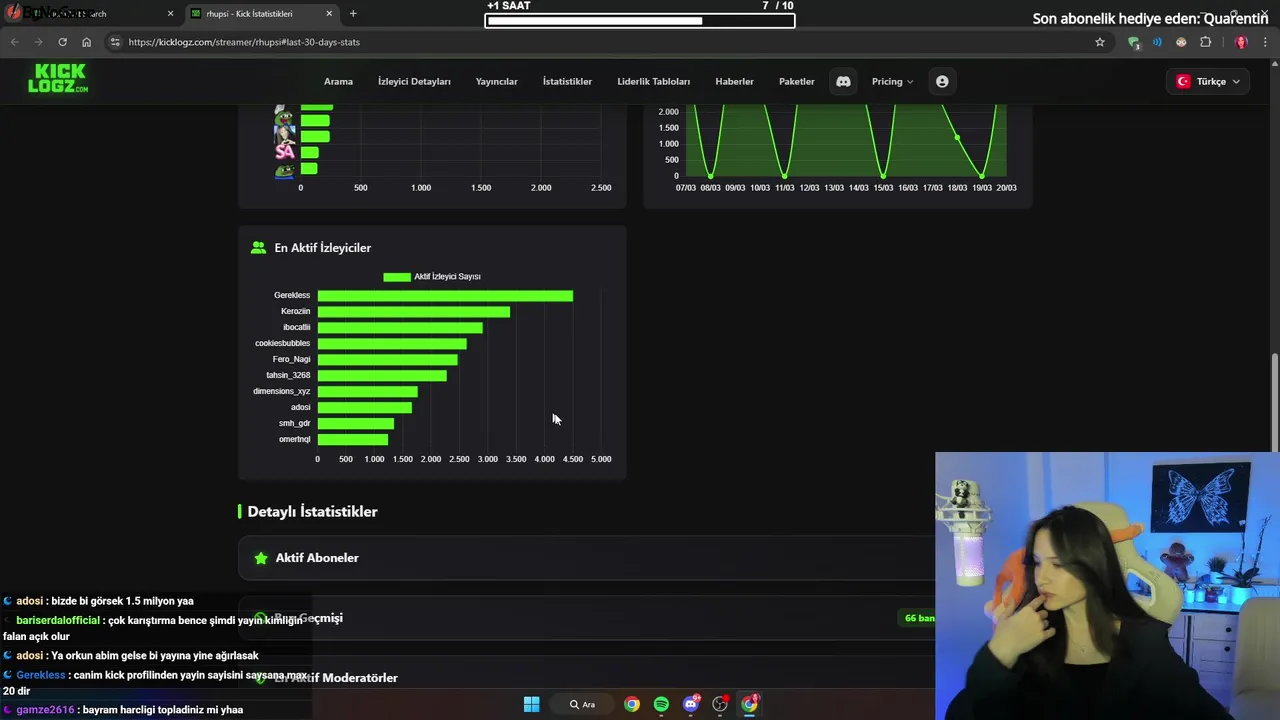Open the Windows Start menu
Image resolution: width=1280 pixels, height=720 pixels.
[531, 704]
